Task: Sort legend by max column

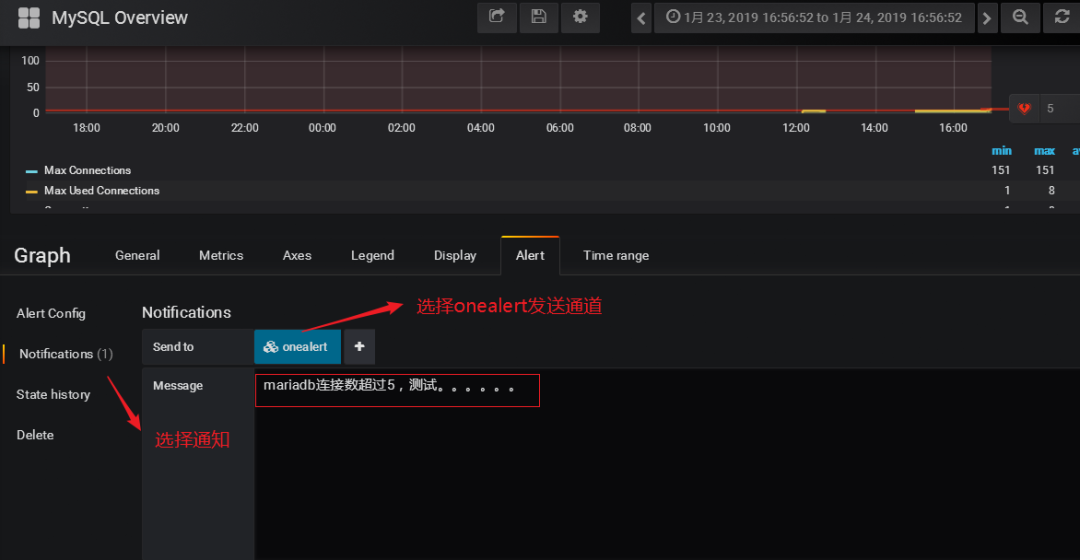Action: coord(1044,151)
